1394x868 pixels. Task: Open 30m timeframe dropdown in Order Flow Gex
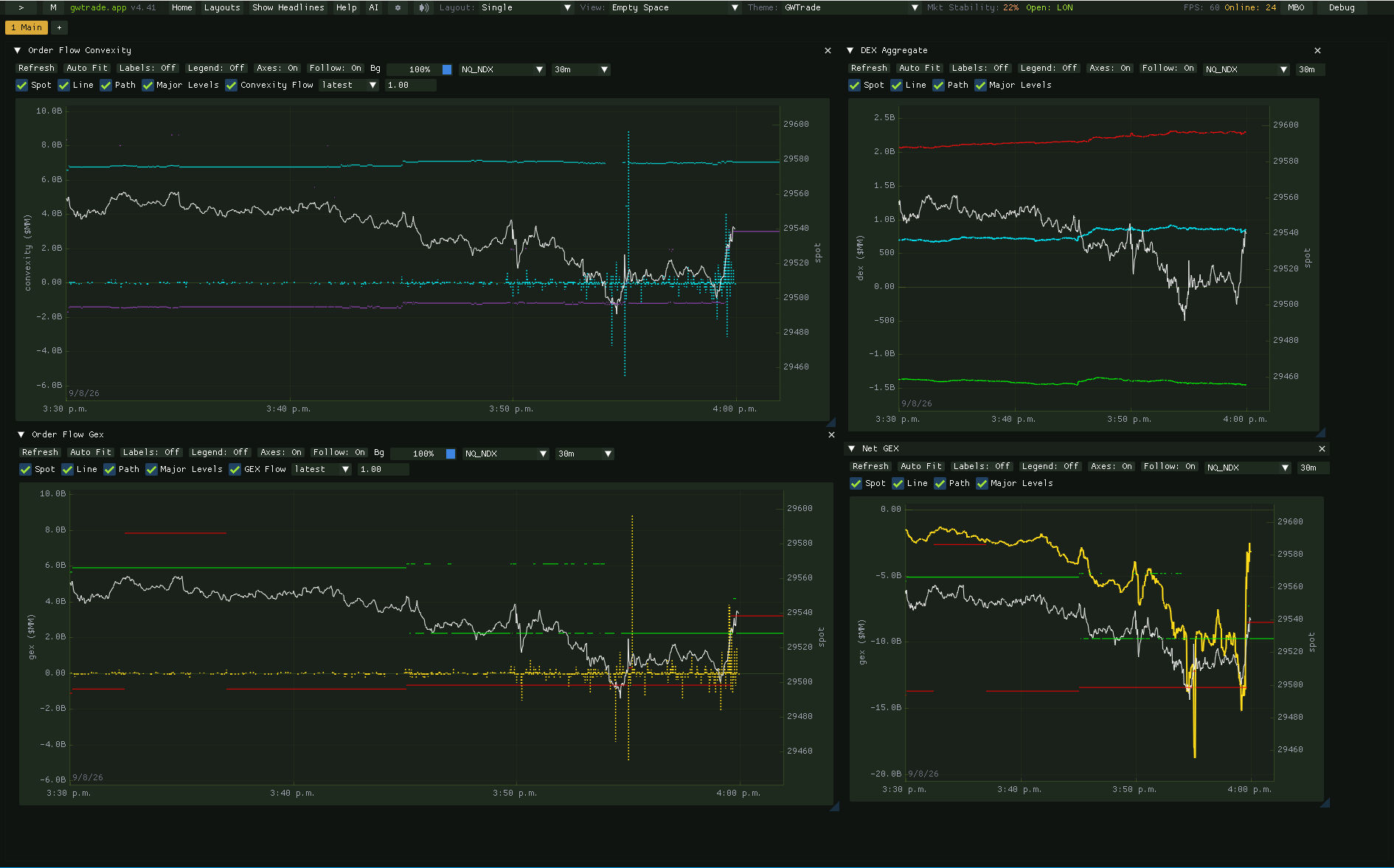click(x=584, y=454)
